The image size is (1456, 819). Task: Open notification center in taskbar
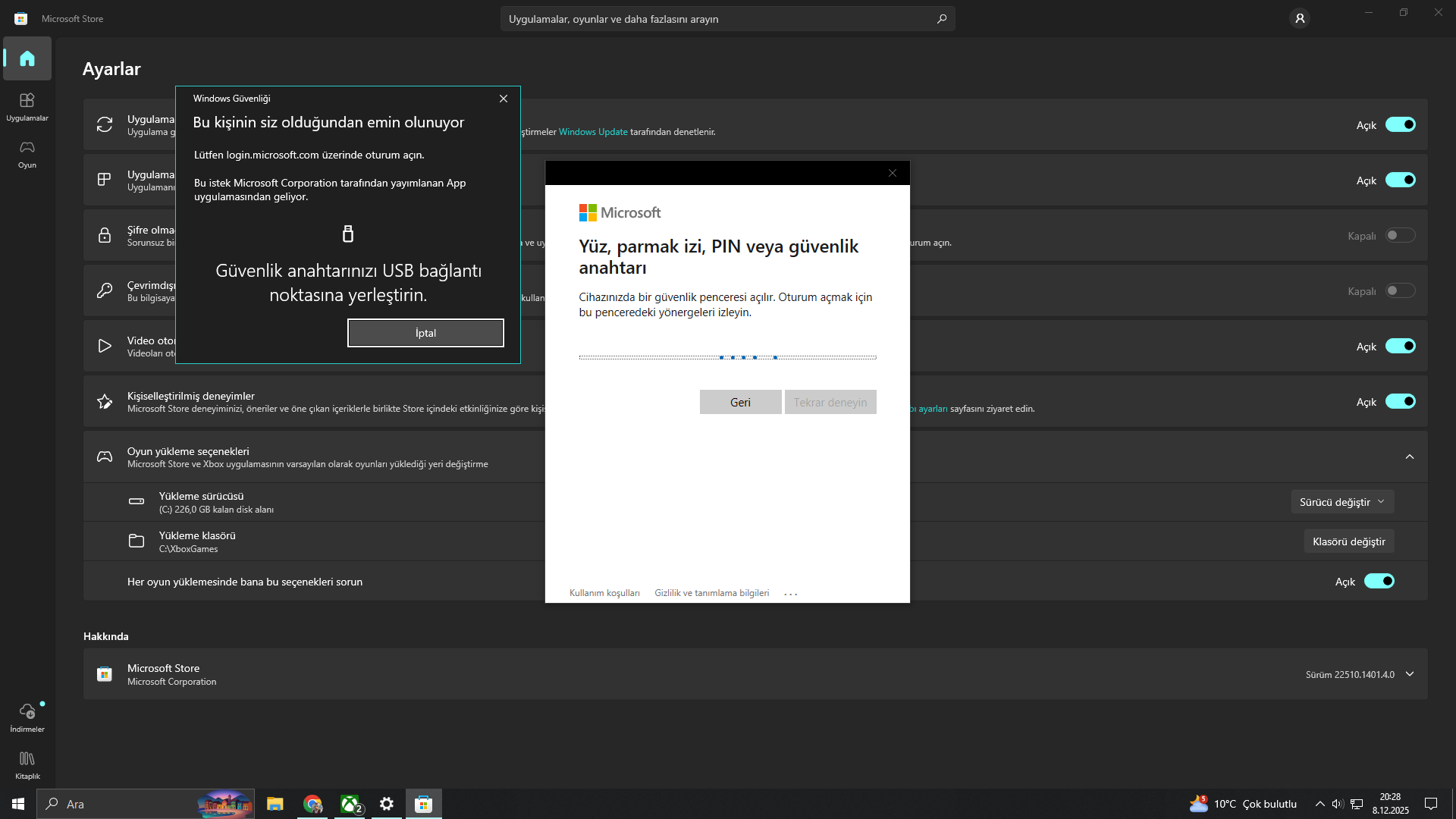[1431, 804]
